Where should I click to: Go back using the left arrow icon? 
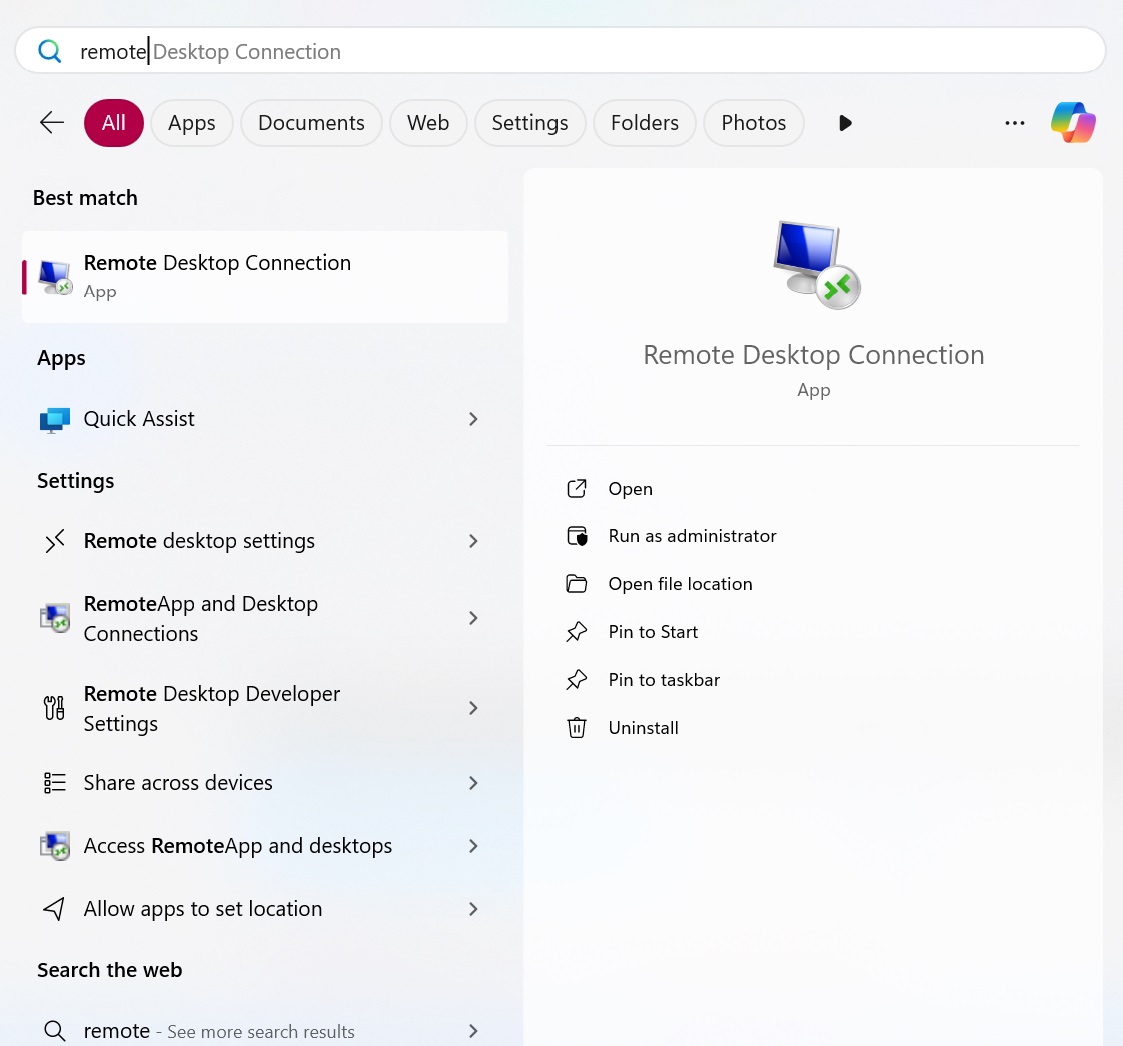[52, 123]
